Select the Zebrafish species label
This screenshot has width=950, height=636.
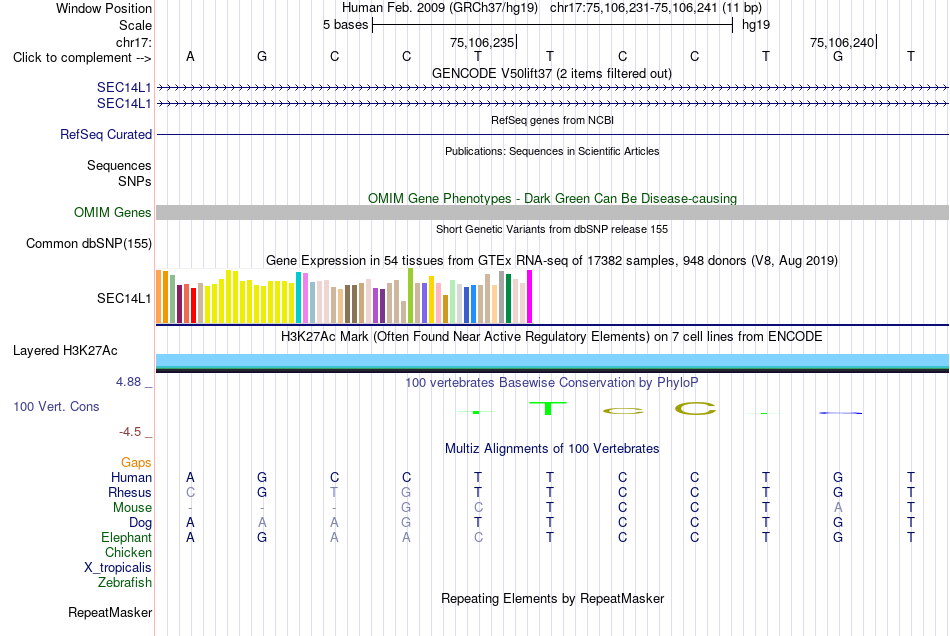tap(125, 582)
